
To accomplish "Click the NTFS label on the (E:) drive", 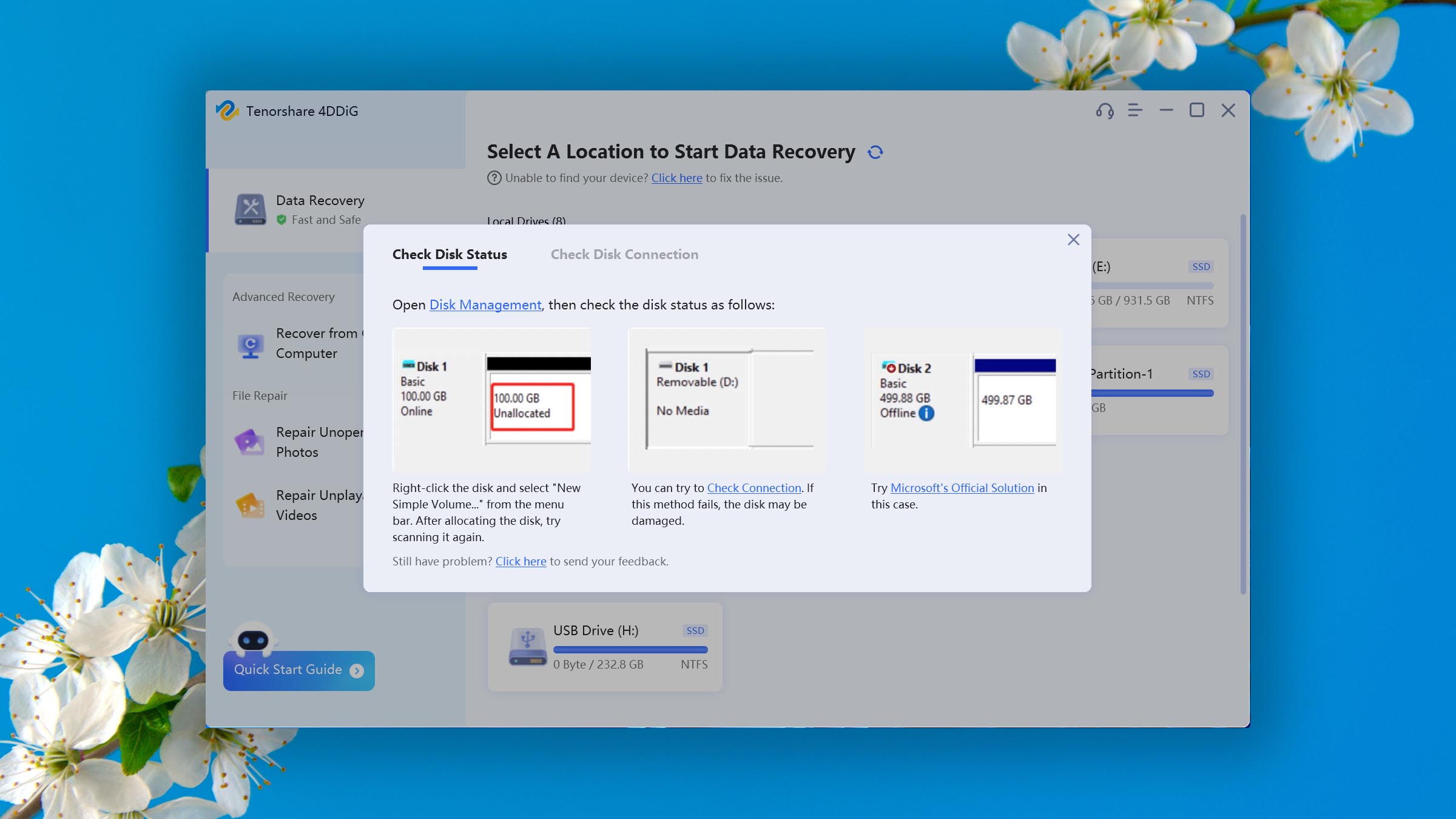I will tap(1200, 301).
